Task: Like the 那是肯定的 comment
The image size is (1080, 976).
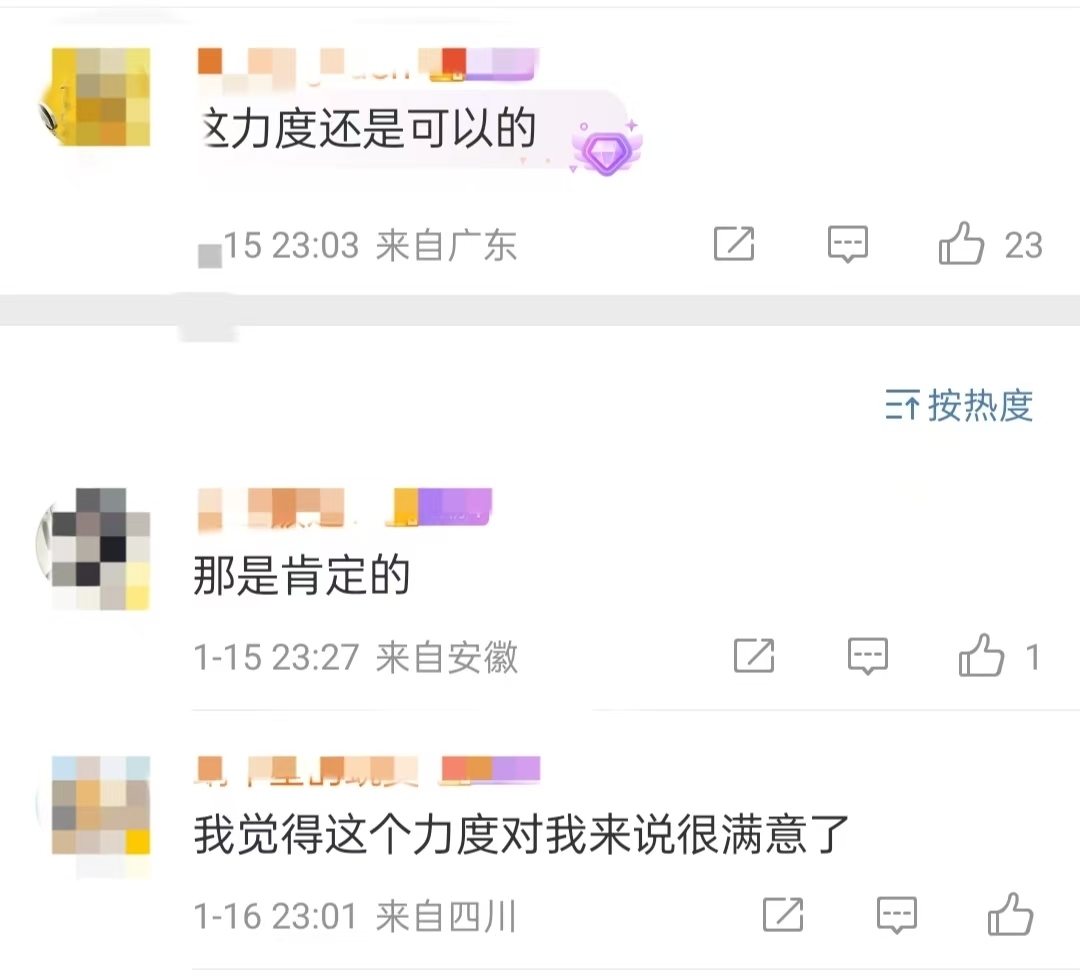Action: click(982, 655)
